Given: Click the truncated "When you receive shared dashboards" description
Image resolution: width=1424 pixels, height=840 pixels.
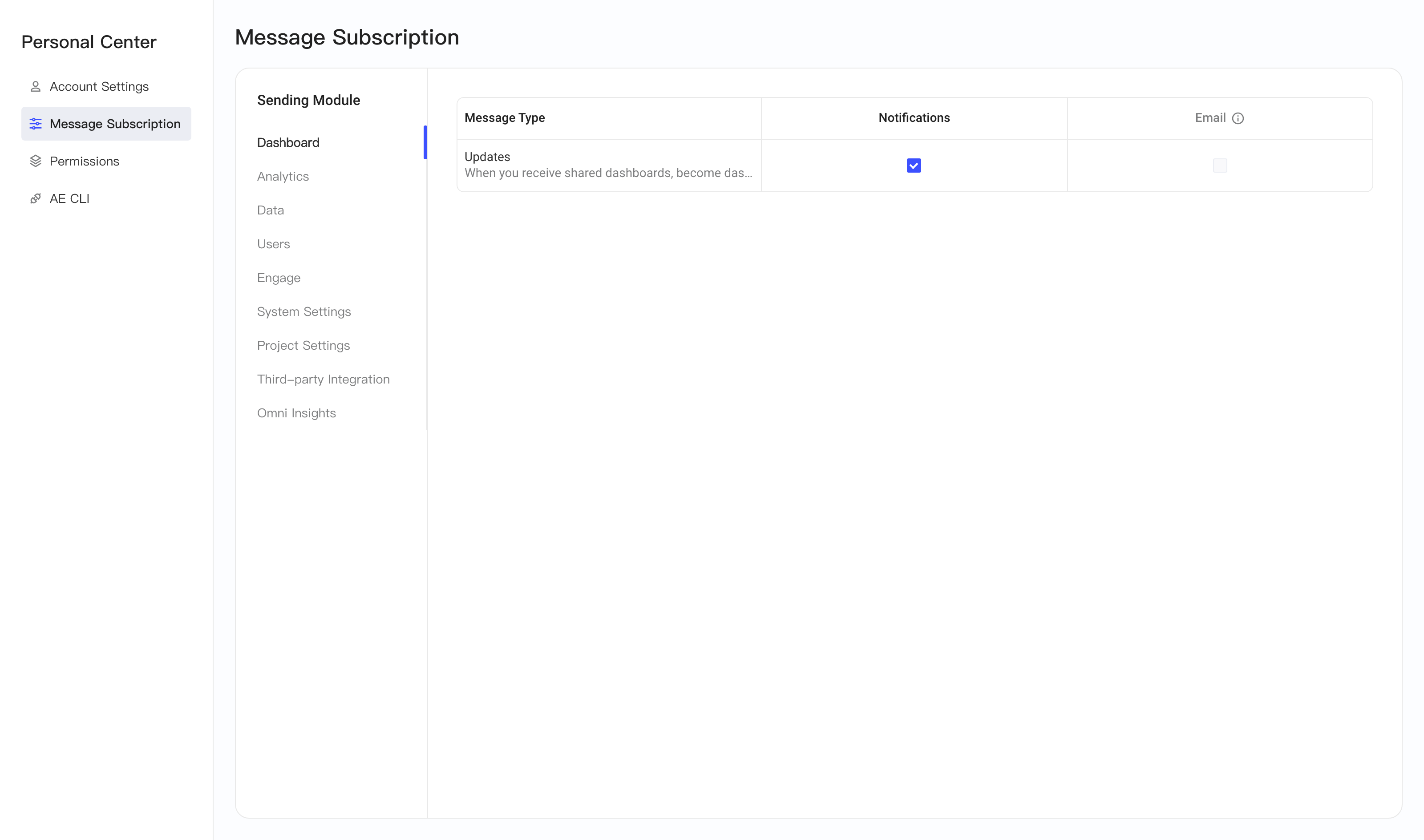Looking at the screenshot, I should [x=608, y=173].
